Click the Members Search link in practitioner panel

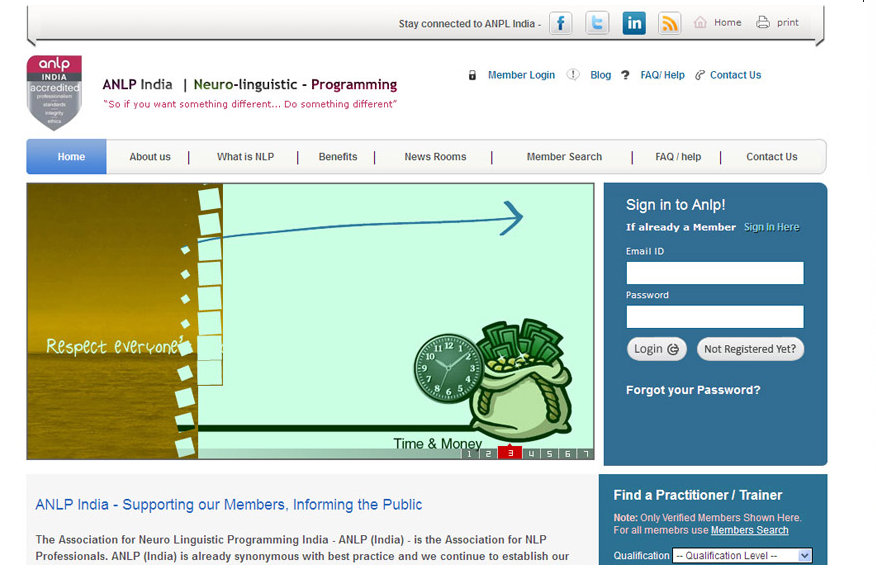(749, 530)
